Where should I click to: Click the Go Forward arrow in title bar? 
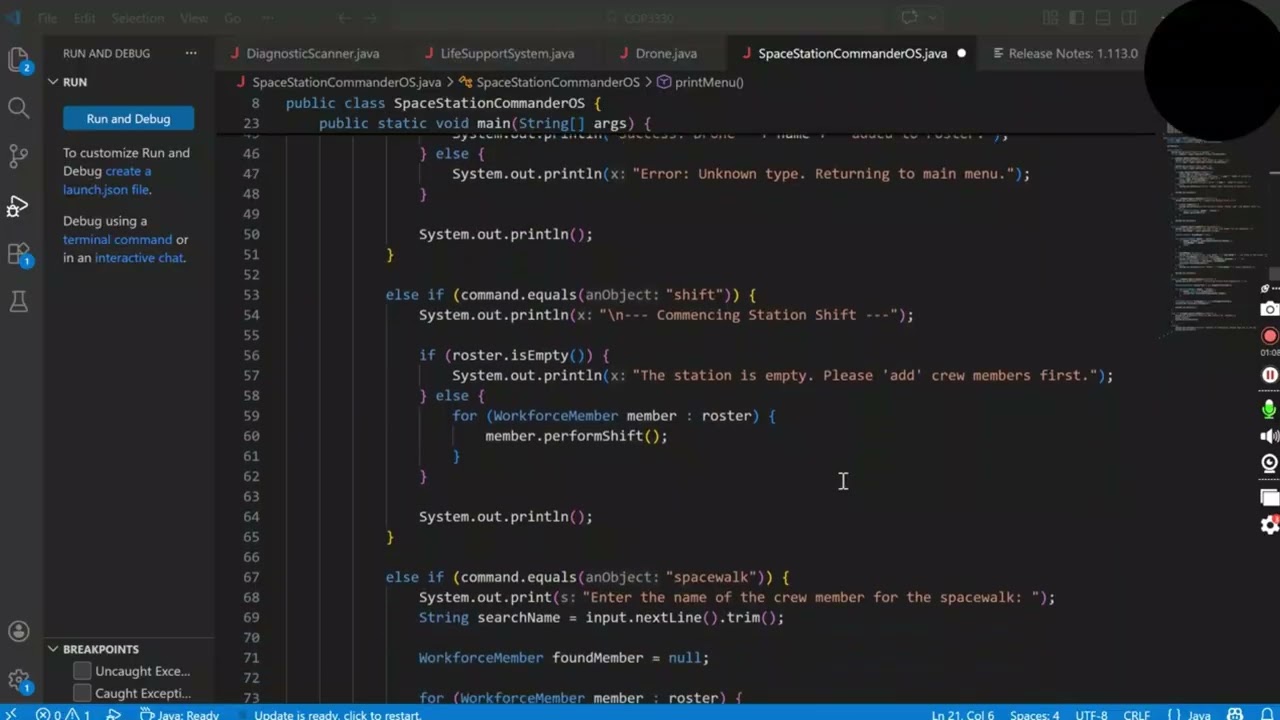tap(372, 18)
